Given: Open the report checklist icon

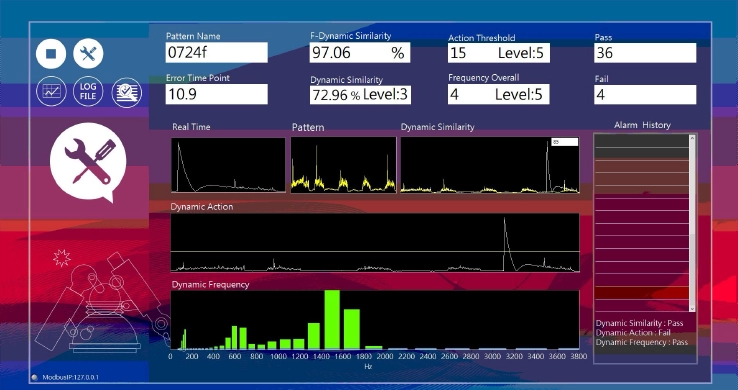Looking at the screenshot, I should coord(127,92).
